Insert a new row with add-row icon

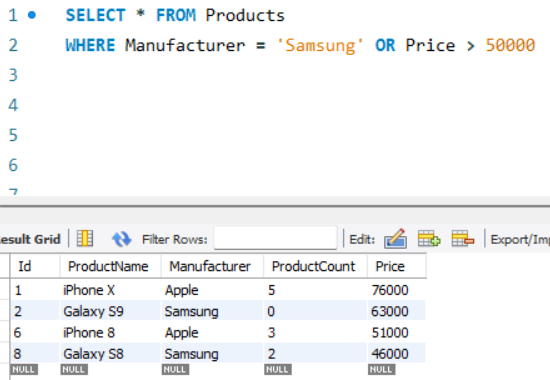[429, 239]
